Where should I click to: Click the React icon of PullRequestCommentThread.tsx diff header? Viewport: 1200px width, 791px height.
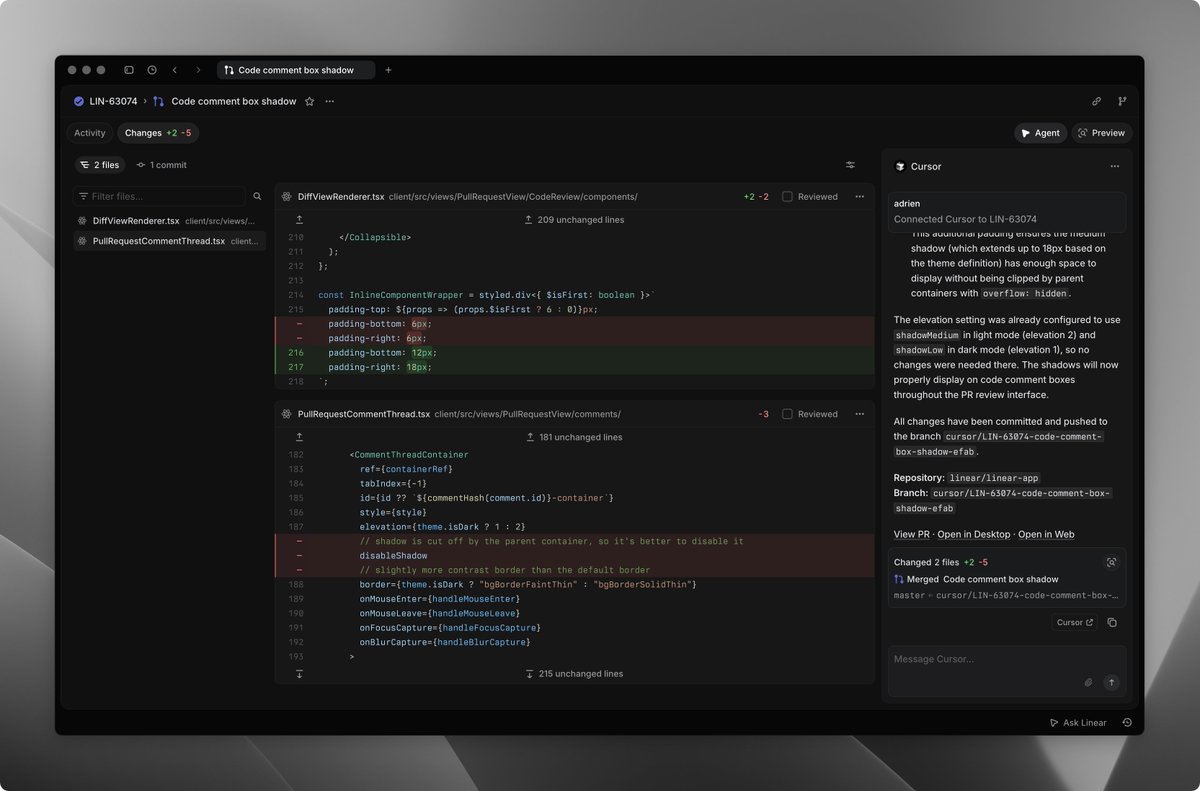pyautogui.click(x=286, y=414)
